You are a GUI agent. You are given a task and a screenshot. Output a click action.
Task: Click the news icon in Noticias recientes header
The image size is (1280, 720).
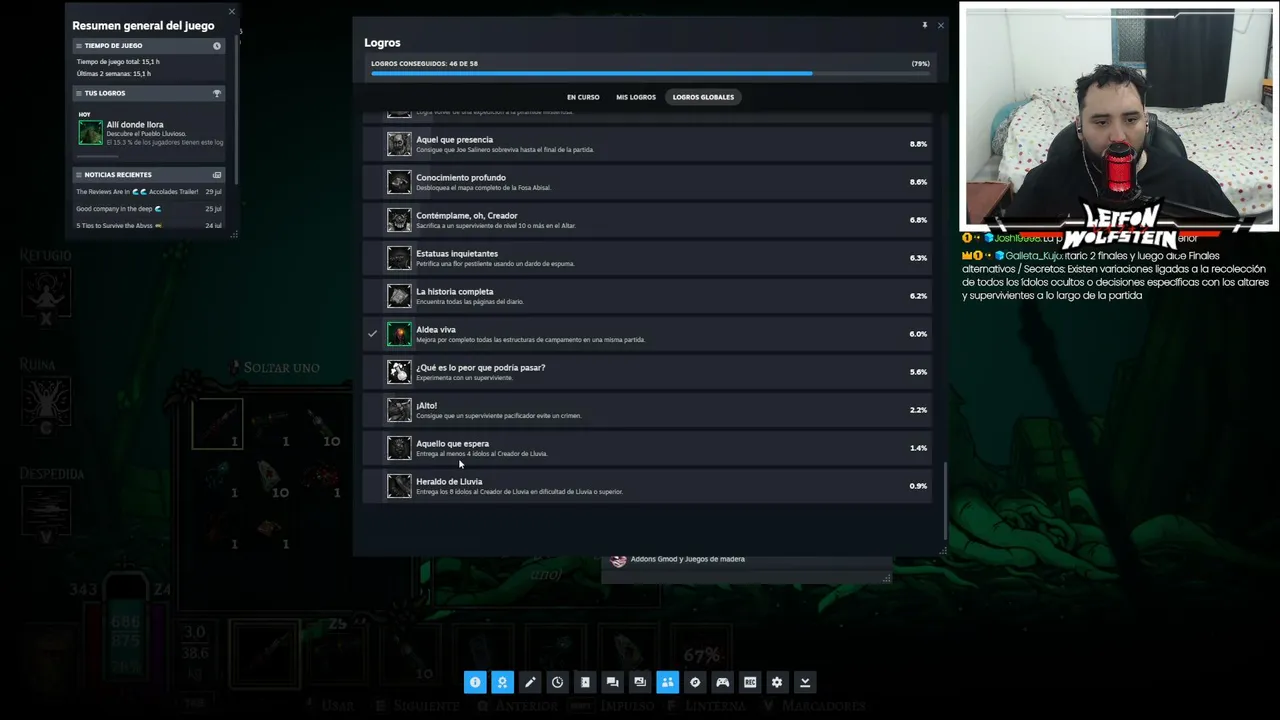pos(217,175)
